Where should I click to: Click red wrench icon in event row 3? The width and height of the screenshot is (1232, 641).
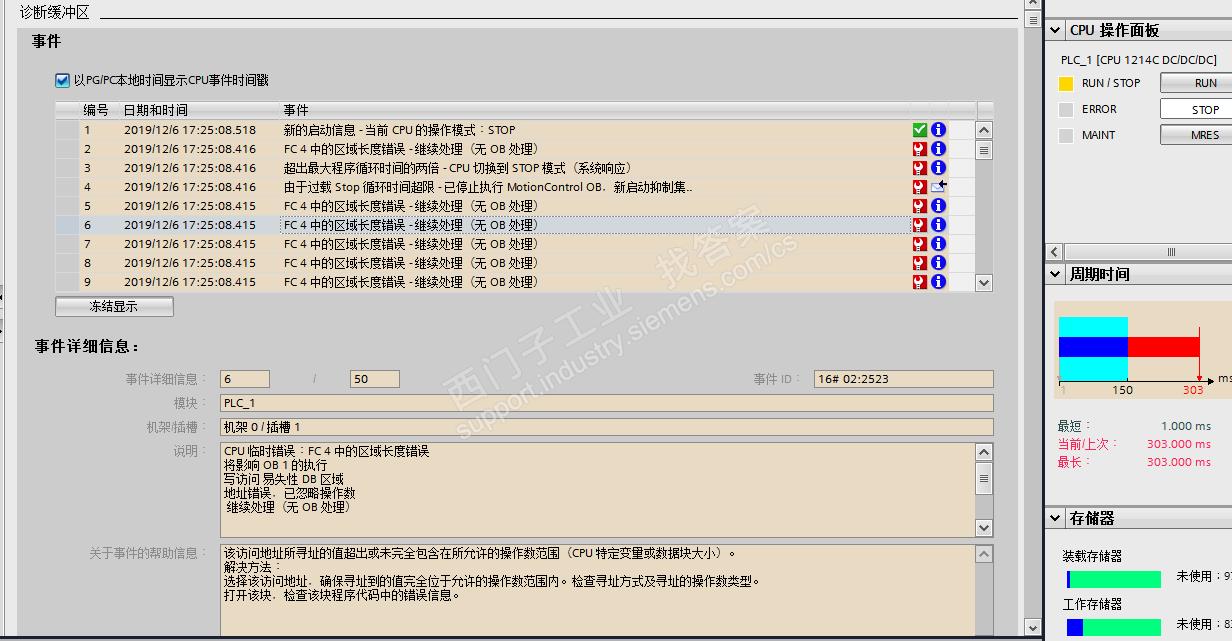point(920,168)
